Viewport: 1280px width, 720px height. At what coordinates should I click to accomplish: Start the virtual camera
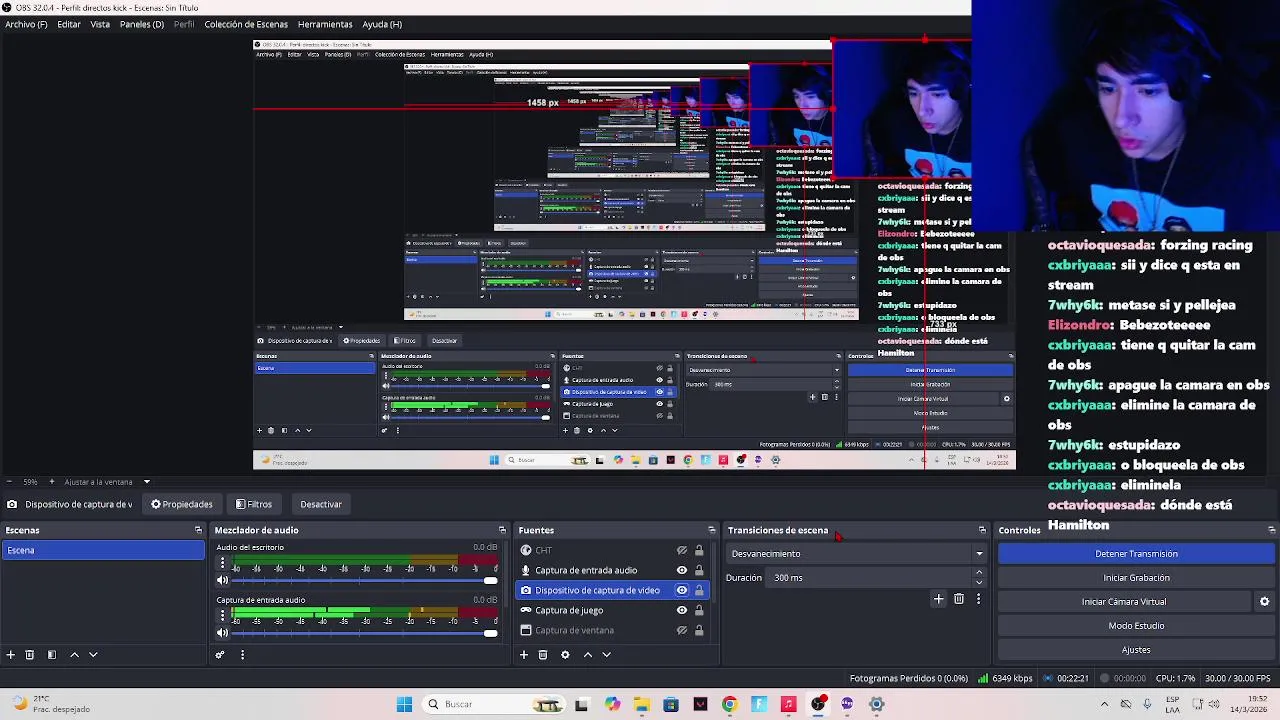(x=1124, y=602)
